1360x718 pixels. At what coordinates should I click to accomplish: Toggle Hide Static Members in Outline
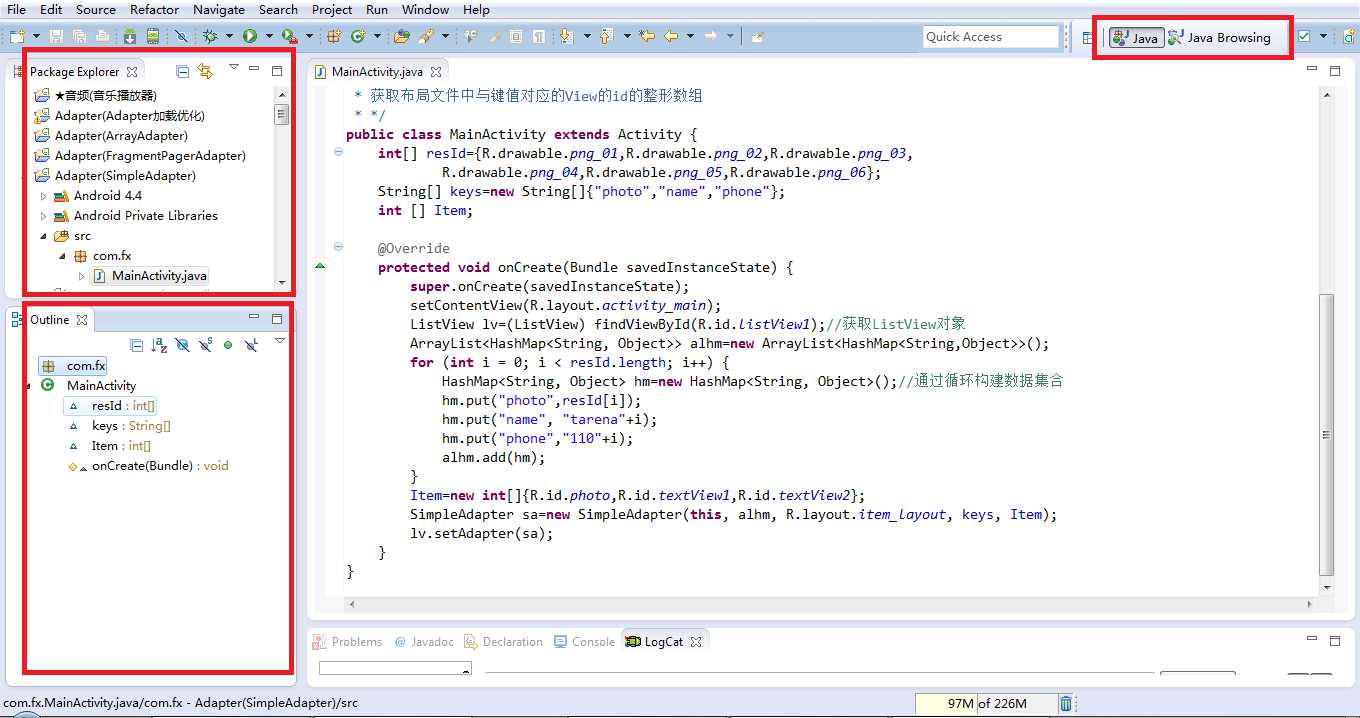tap(205, 345)
